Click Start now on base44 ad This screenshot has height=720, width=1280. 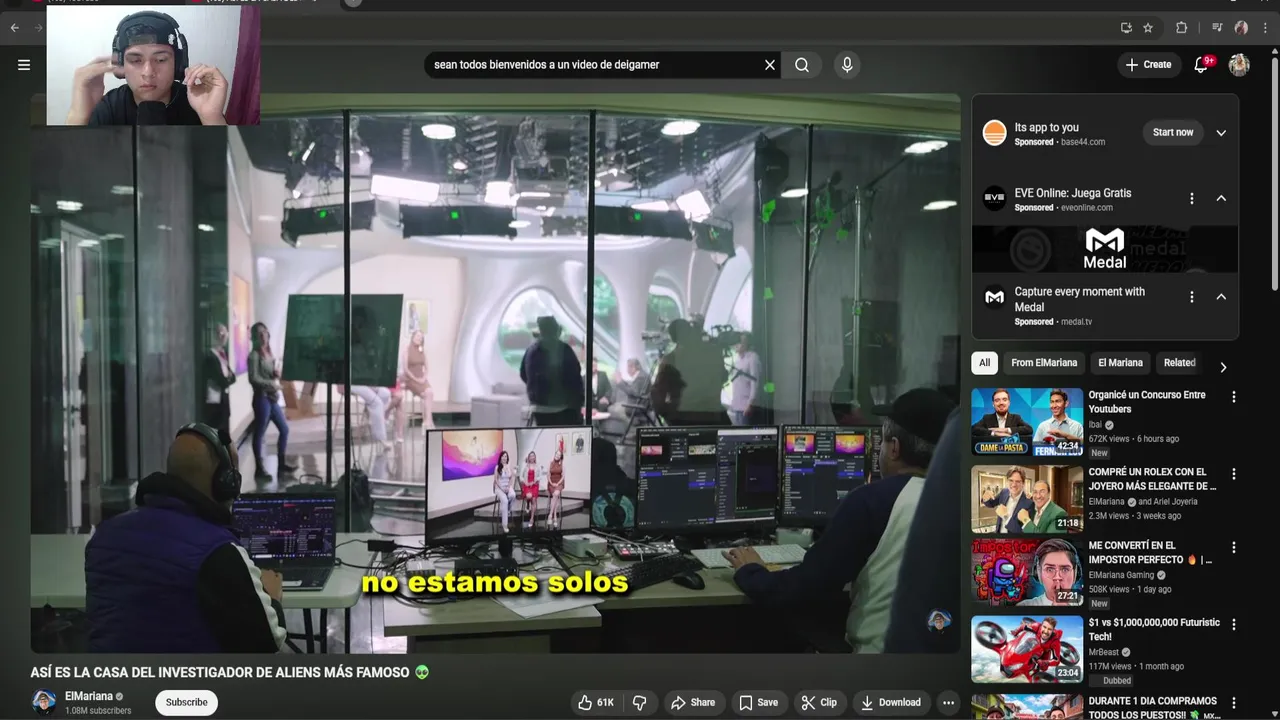point(1173,132)
